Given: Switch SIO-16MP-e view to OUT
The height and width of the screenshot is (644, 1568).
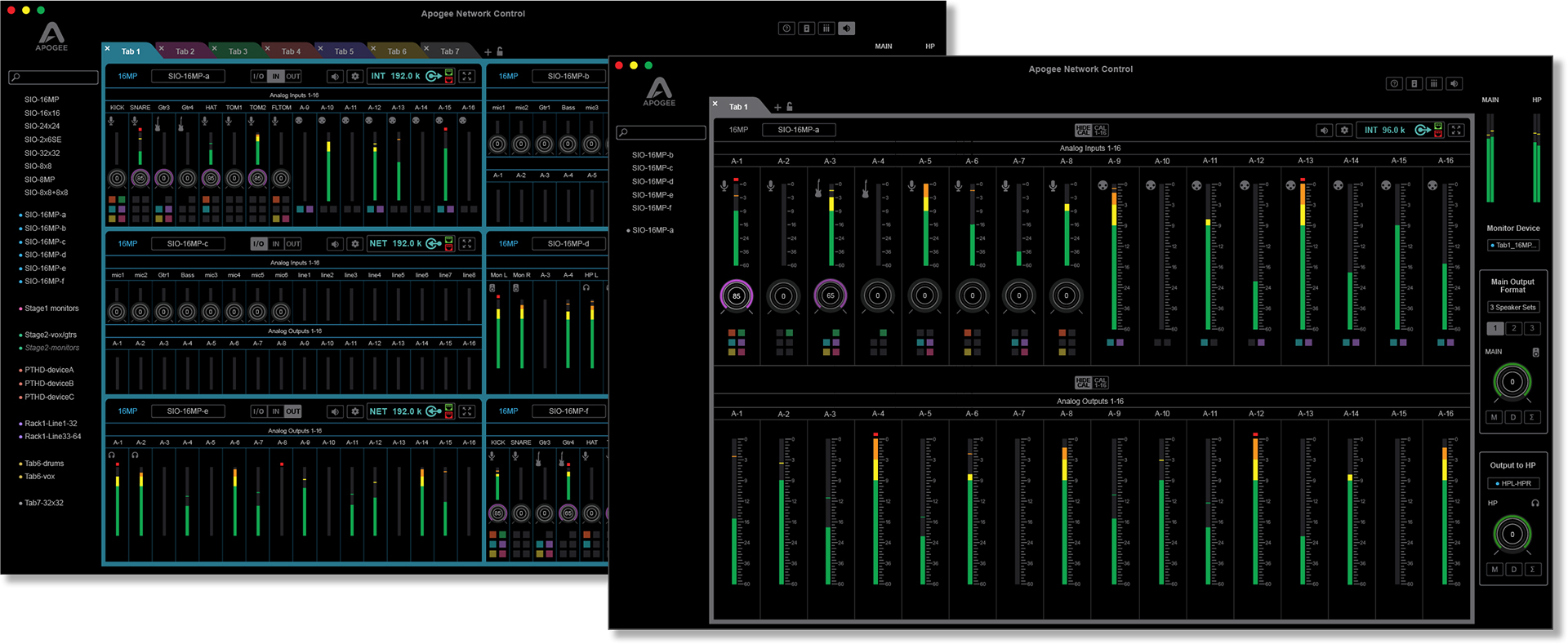Looking at the screenshot, I should 293,411.
